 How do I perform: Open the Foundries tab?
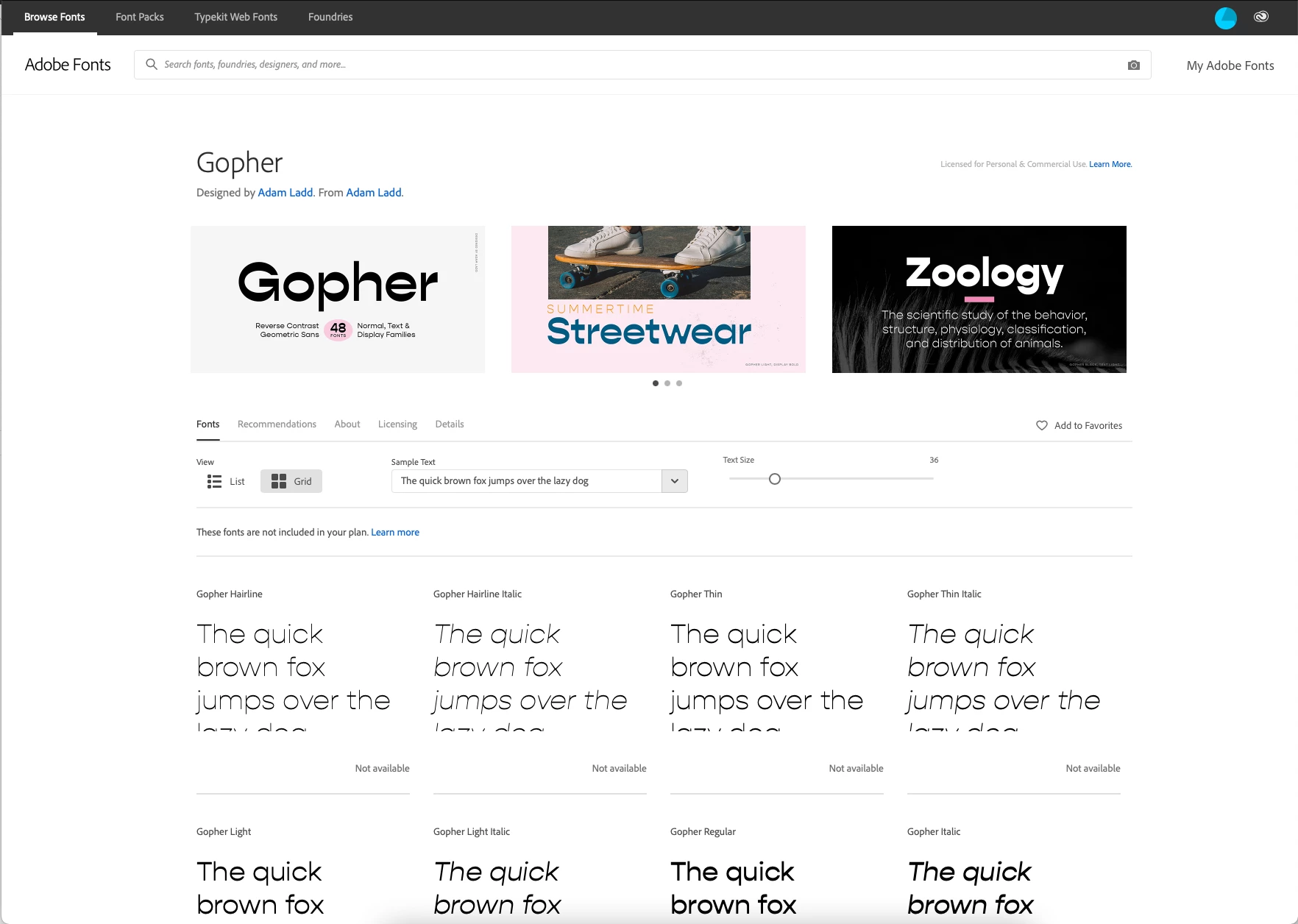coord(330,17)
